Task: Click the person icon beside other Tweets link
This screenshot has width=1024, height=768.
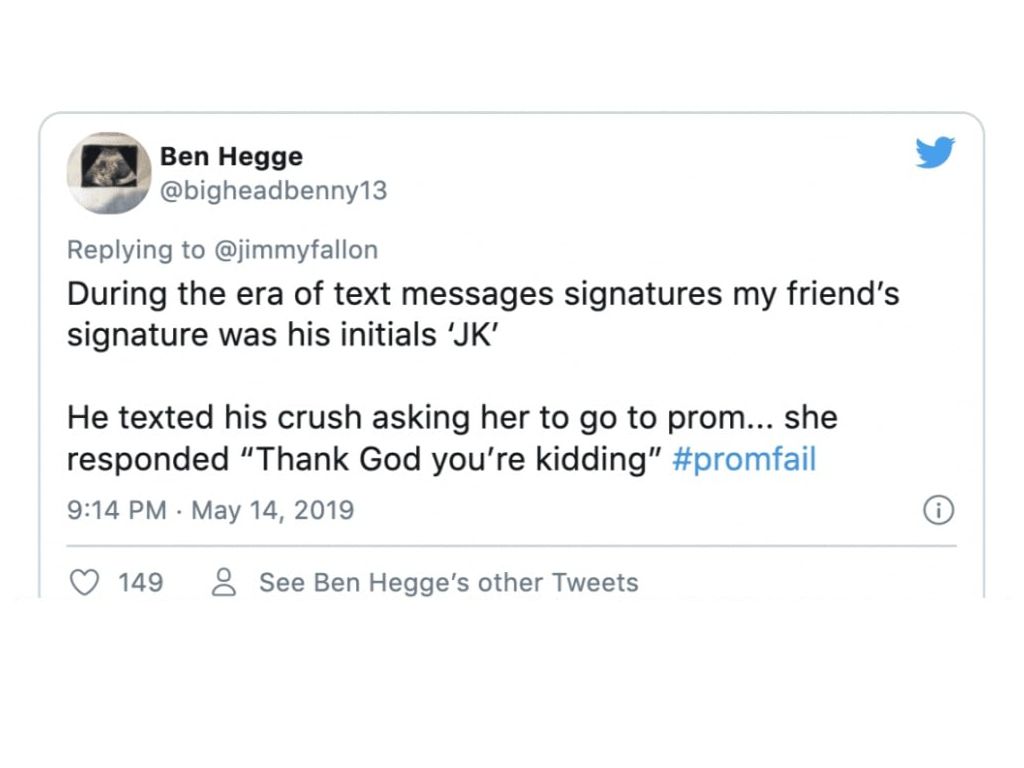Action: 225,582
